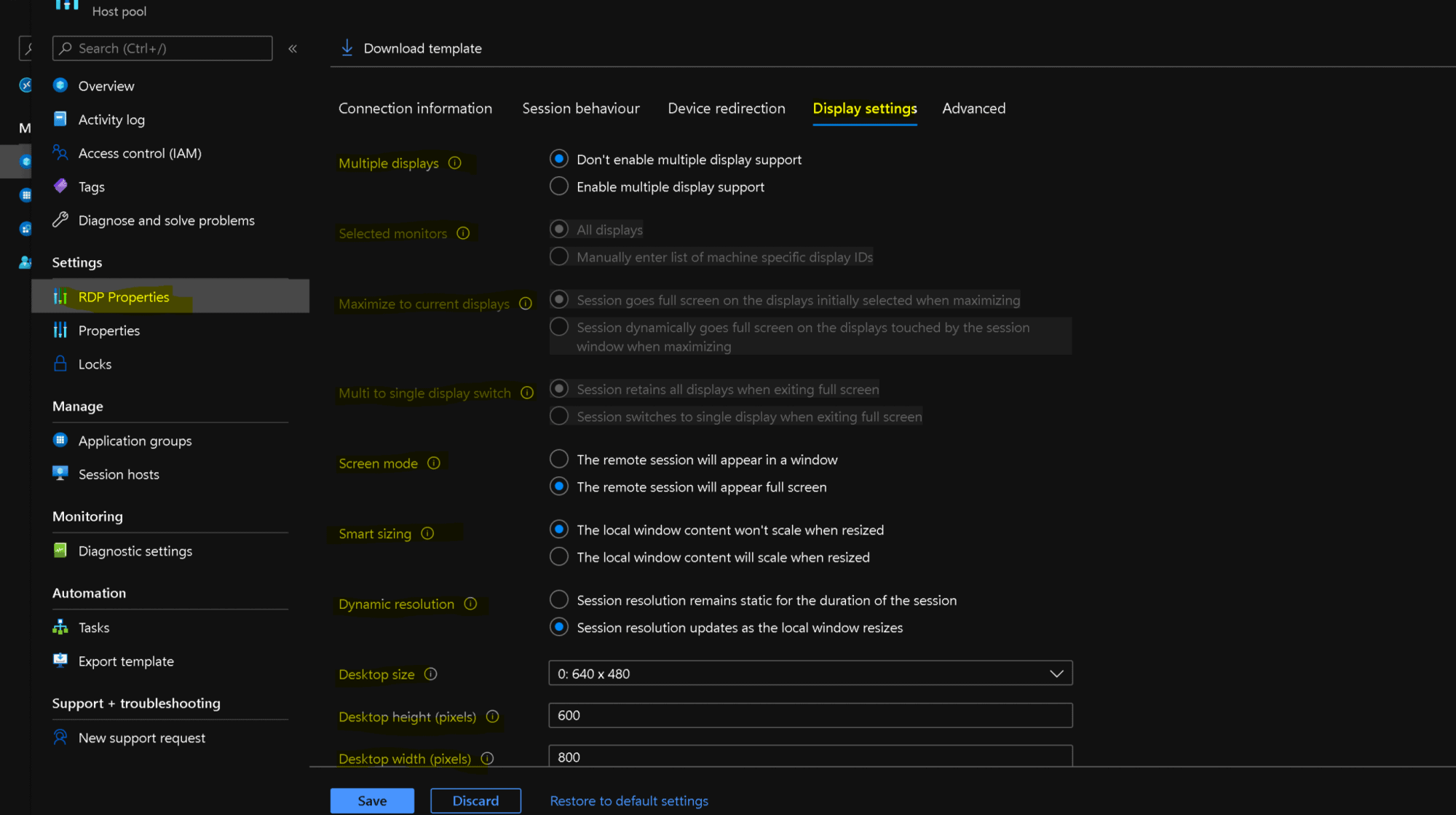
Task: Click Restore to default settings
Action: click(x=629, y=800)
